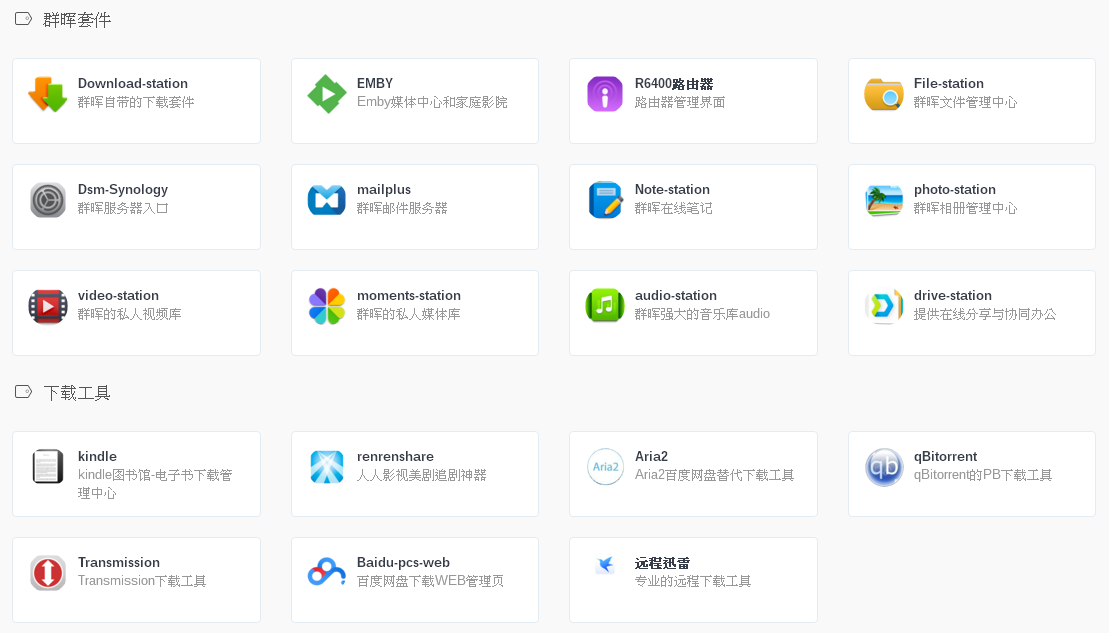Click description 群晖服务器入口
Viewport: 1109px width, 633px height.
[123, 208]
